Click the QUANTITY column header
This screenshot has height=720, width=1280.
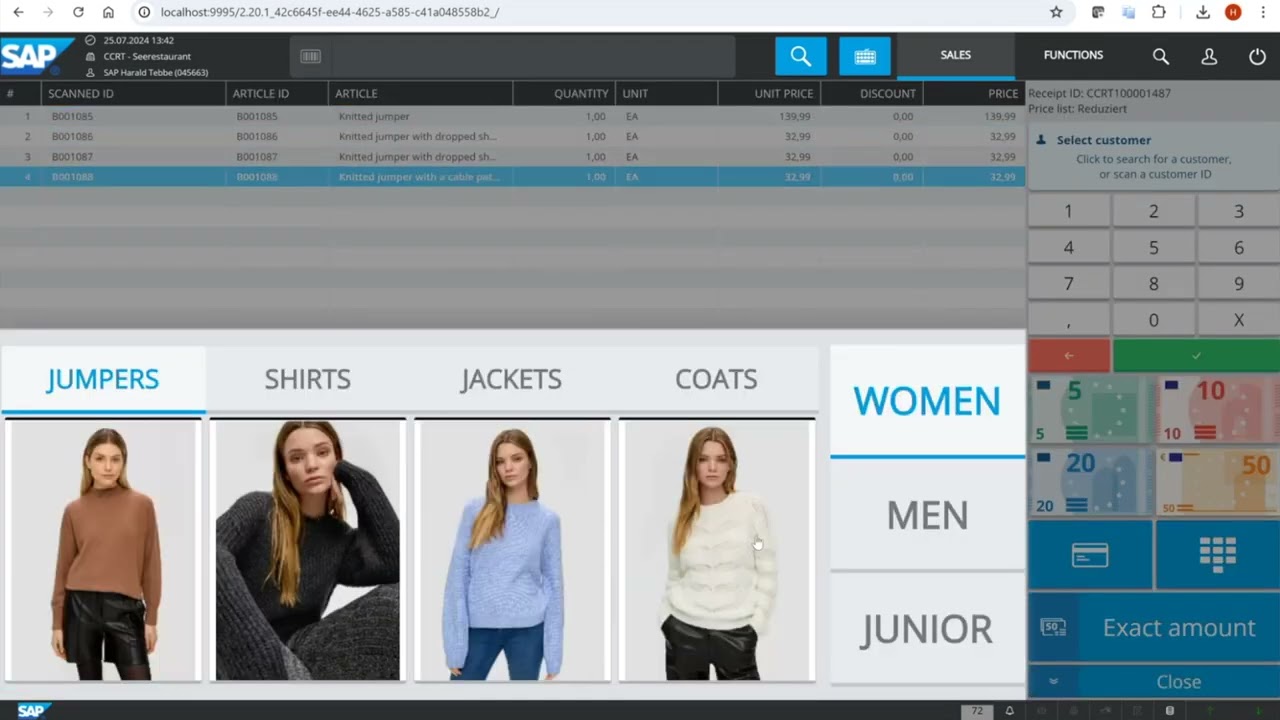pos(564,93)
